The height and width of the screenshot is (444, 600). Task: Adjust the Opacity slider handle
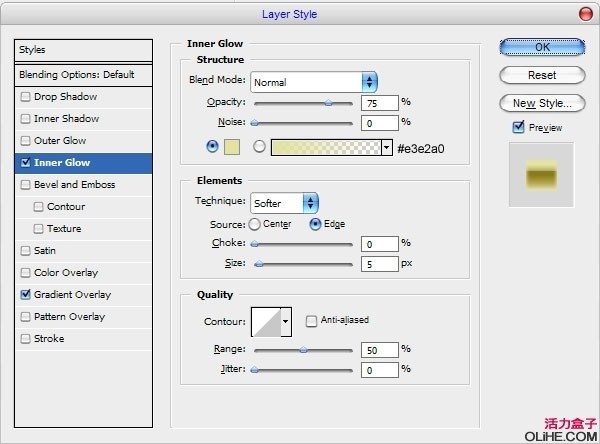[328, 103]
